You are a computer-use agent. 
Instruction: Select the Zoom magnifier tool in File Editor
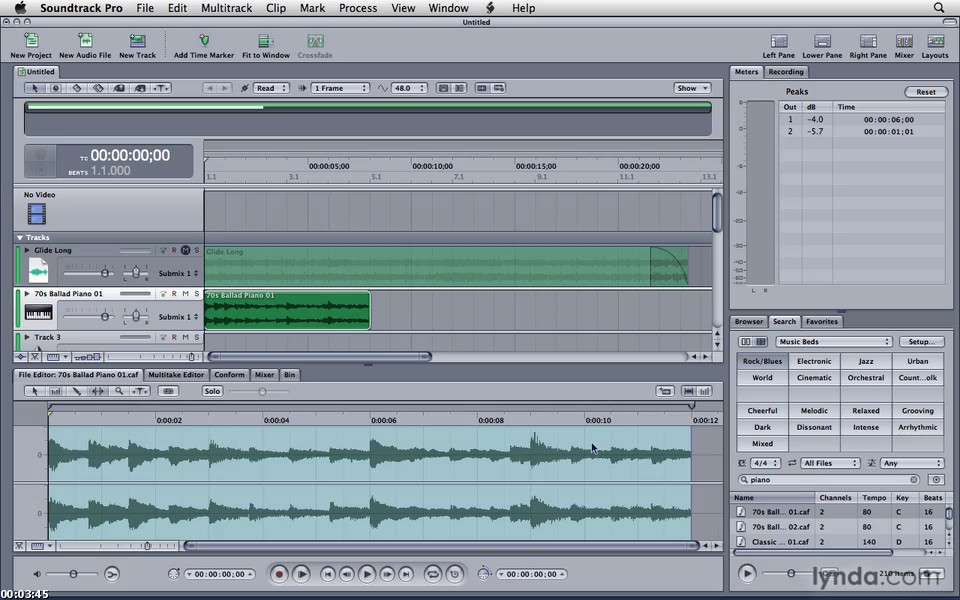click(x=119, y=391)
